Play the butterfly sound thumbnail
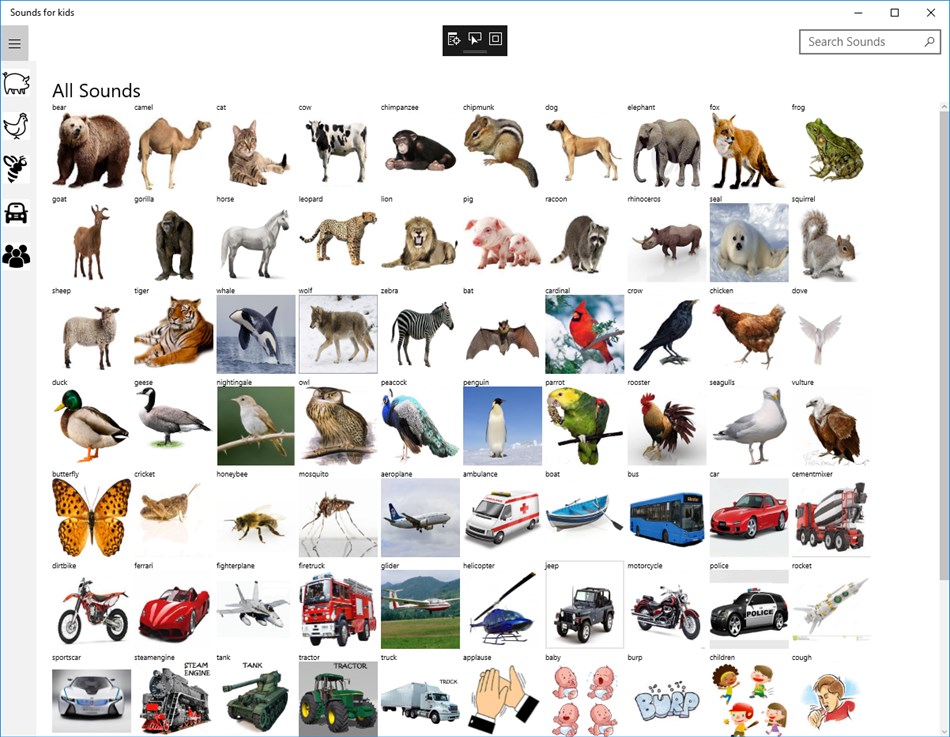This screenshot has height=737, width=950. 91,518
